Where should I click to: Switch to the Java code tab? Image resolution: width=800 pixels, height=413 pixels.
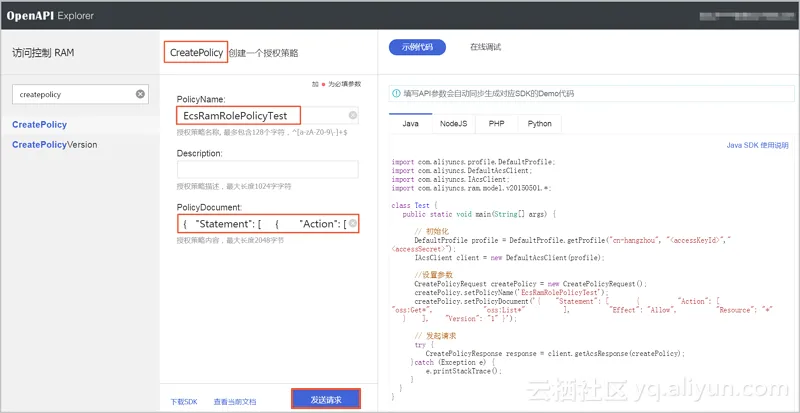[x=410, y=124]
